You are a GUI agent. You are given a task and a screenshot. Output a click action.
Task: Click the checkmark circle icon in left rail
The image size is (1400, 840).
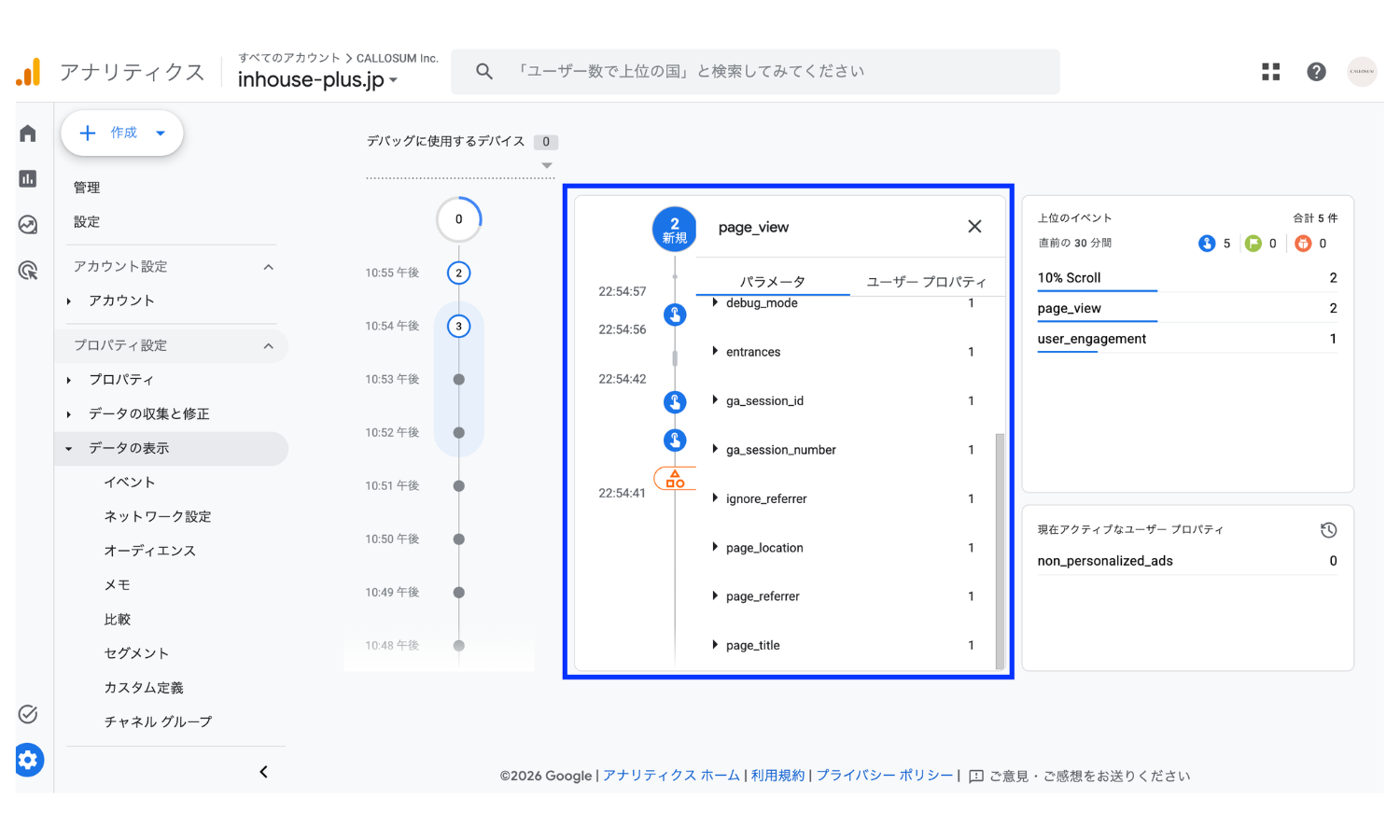[x=28, y=714]
